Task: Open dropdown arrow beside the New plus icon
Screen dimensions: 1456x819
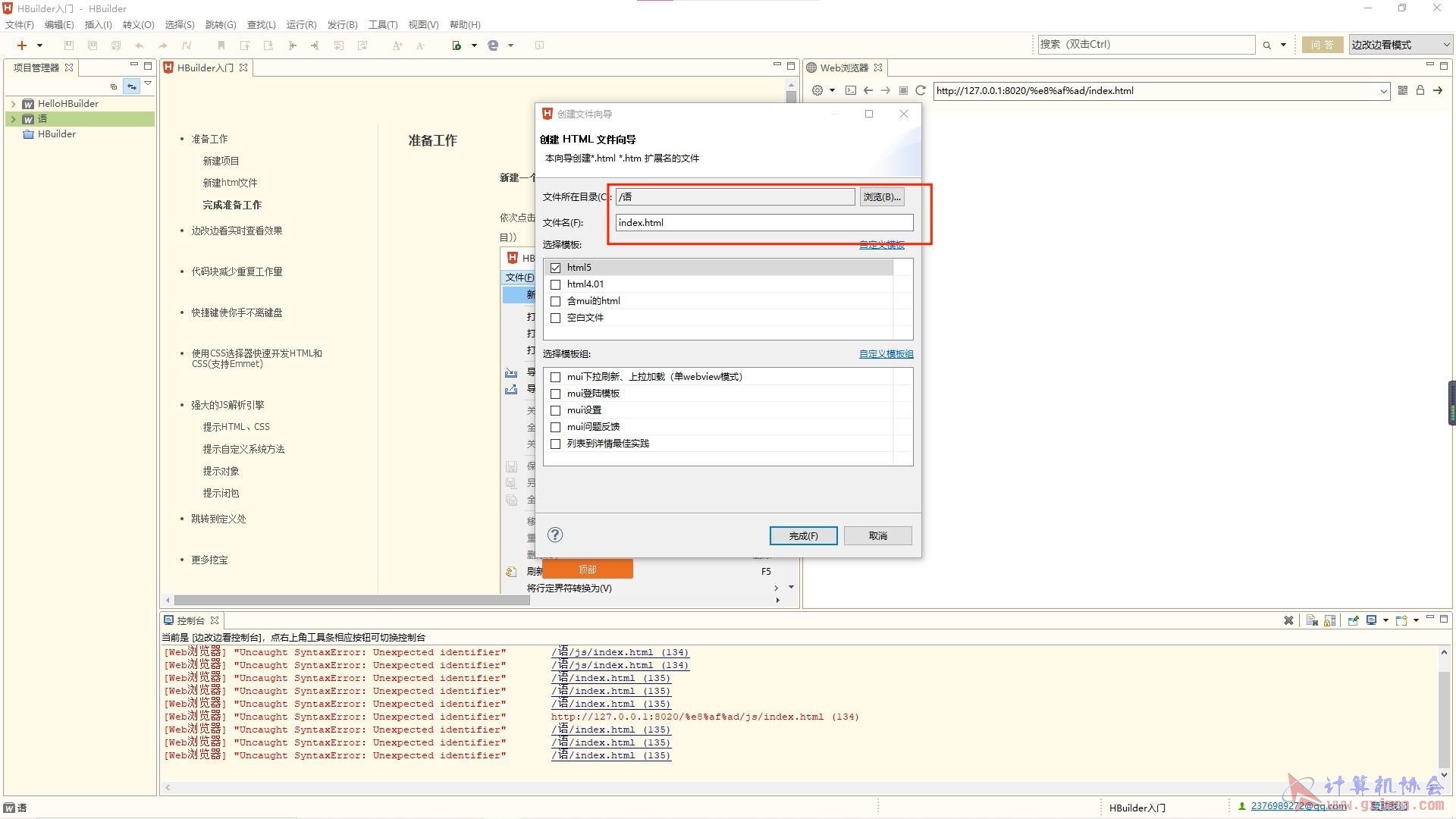Action: click(x=39, y=45)
